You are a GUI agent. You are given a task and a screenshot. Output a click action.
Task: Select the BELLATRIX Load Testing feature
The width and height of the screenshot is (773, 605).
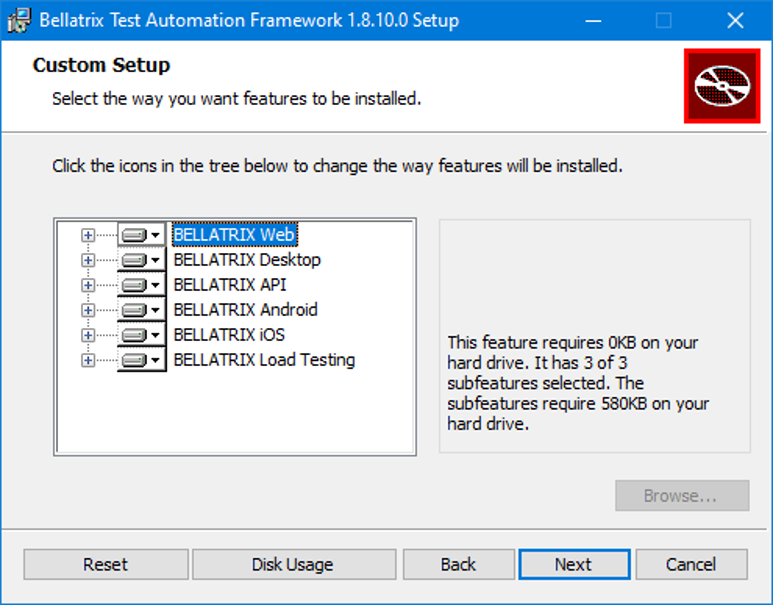tap(264, 360)
